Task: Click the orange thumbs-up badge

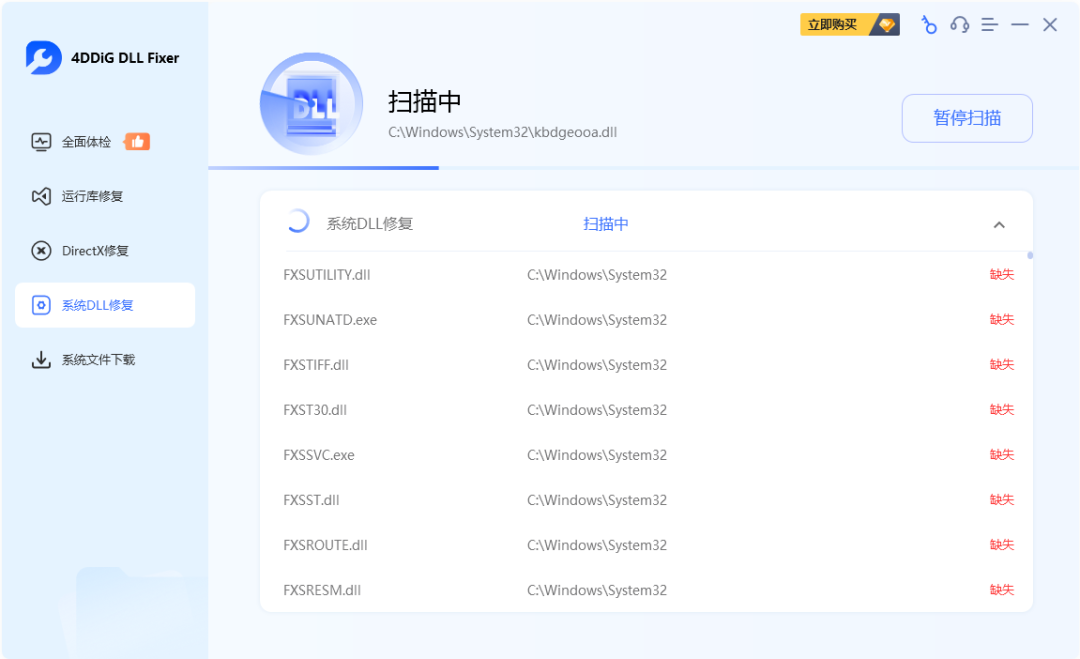Action: 137,142
